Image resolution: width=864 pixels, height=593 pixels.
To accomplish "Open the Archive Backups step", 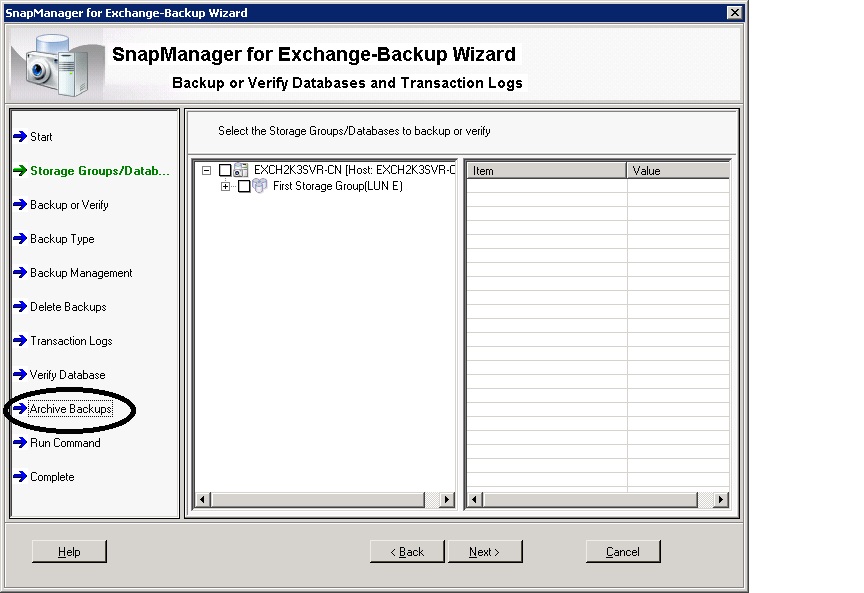I will click(71, 409).
